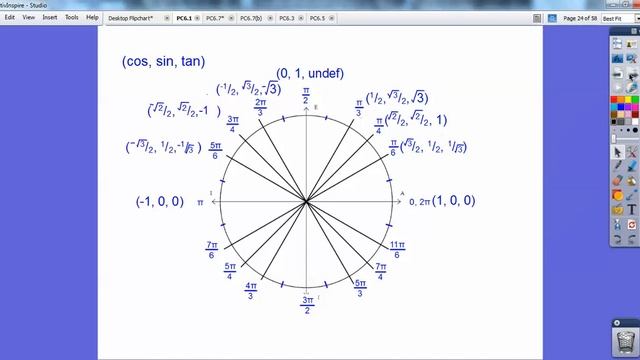The image size is (640, 360).
Task: Close the PC6.1 tab
Action: (x=197, y=18)
